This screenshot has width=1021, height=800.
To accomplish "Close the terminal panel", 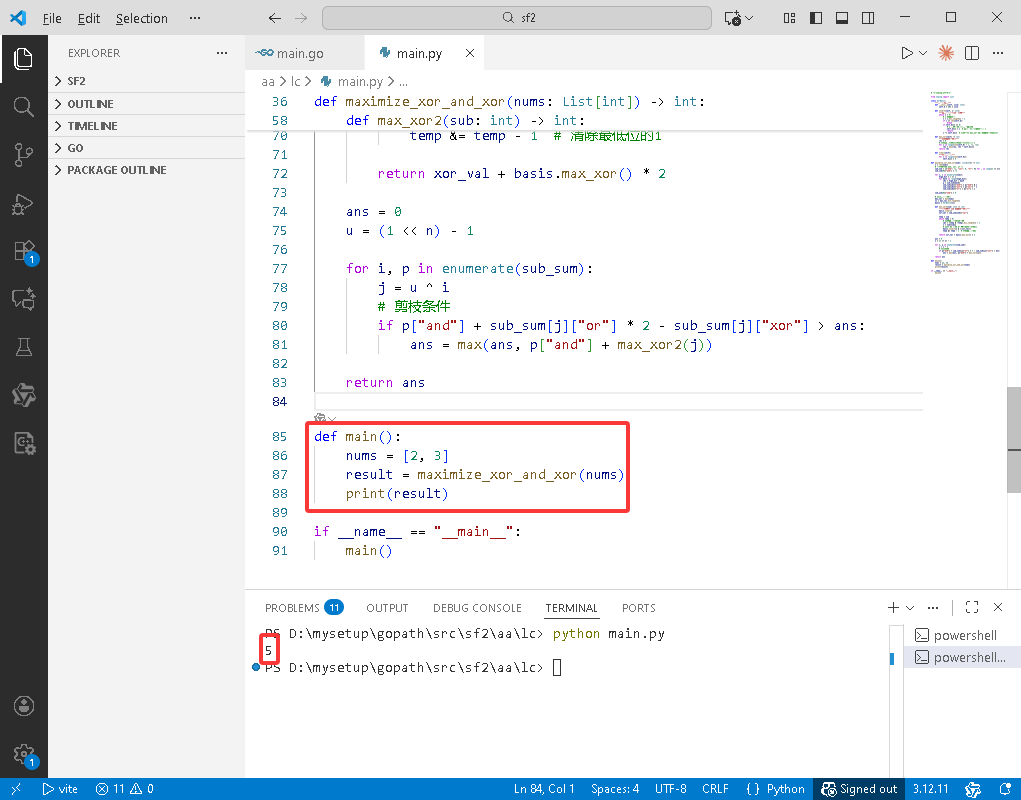I will pos(998,607).
